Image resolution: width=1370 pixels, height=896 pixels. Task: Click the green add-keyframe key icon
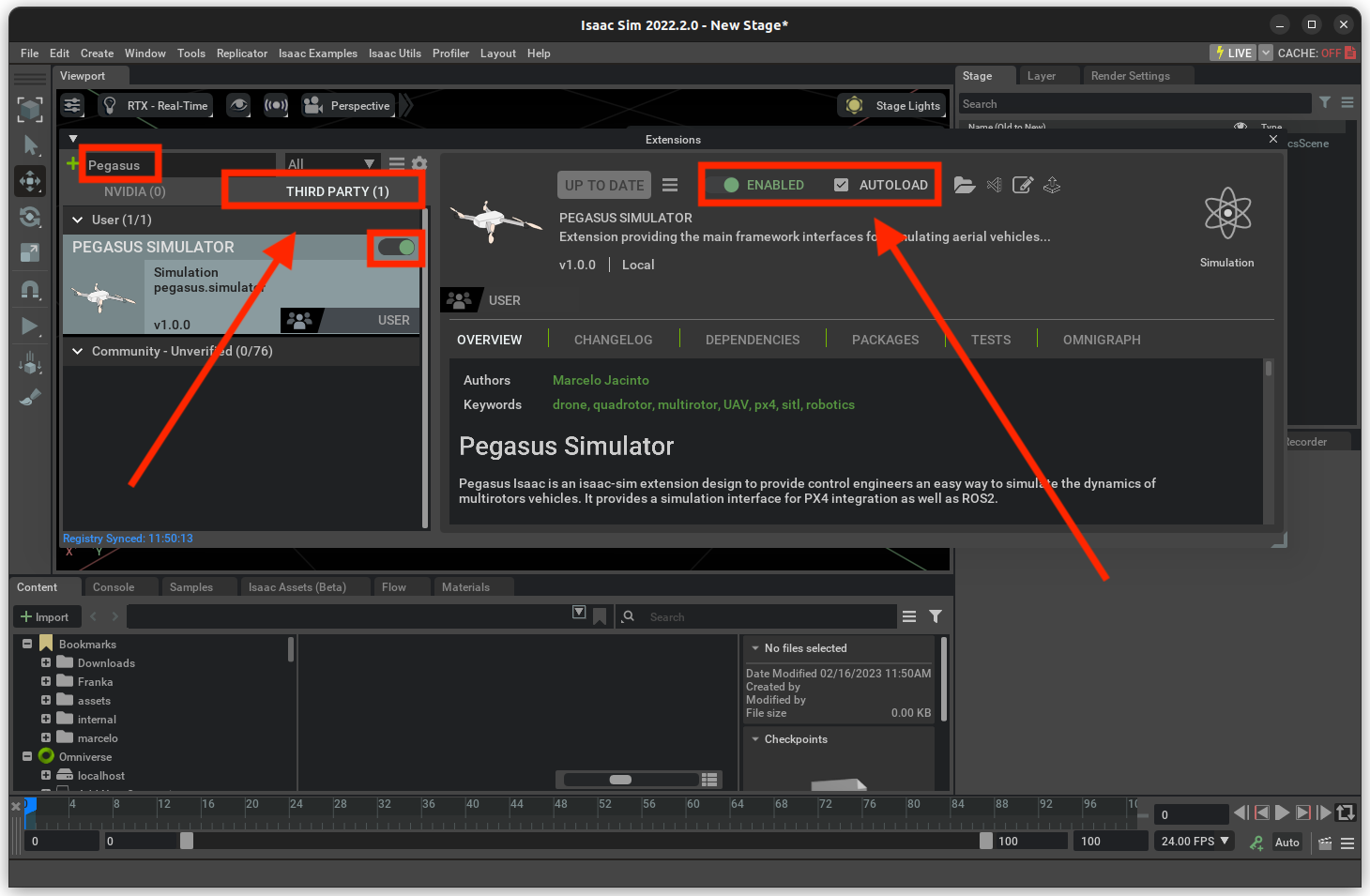pyautogui.click(x=1256, y=843)
